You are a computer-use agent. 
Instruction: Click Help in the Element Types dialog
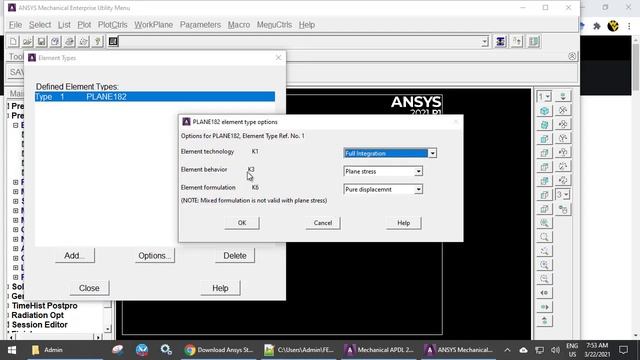pos(220,288)
